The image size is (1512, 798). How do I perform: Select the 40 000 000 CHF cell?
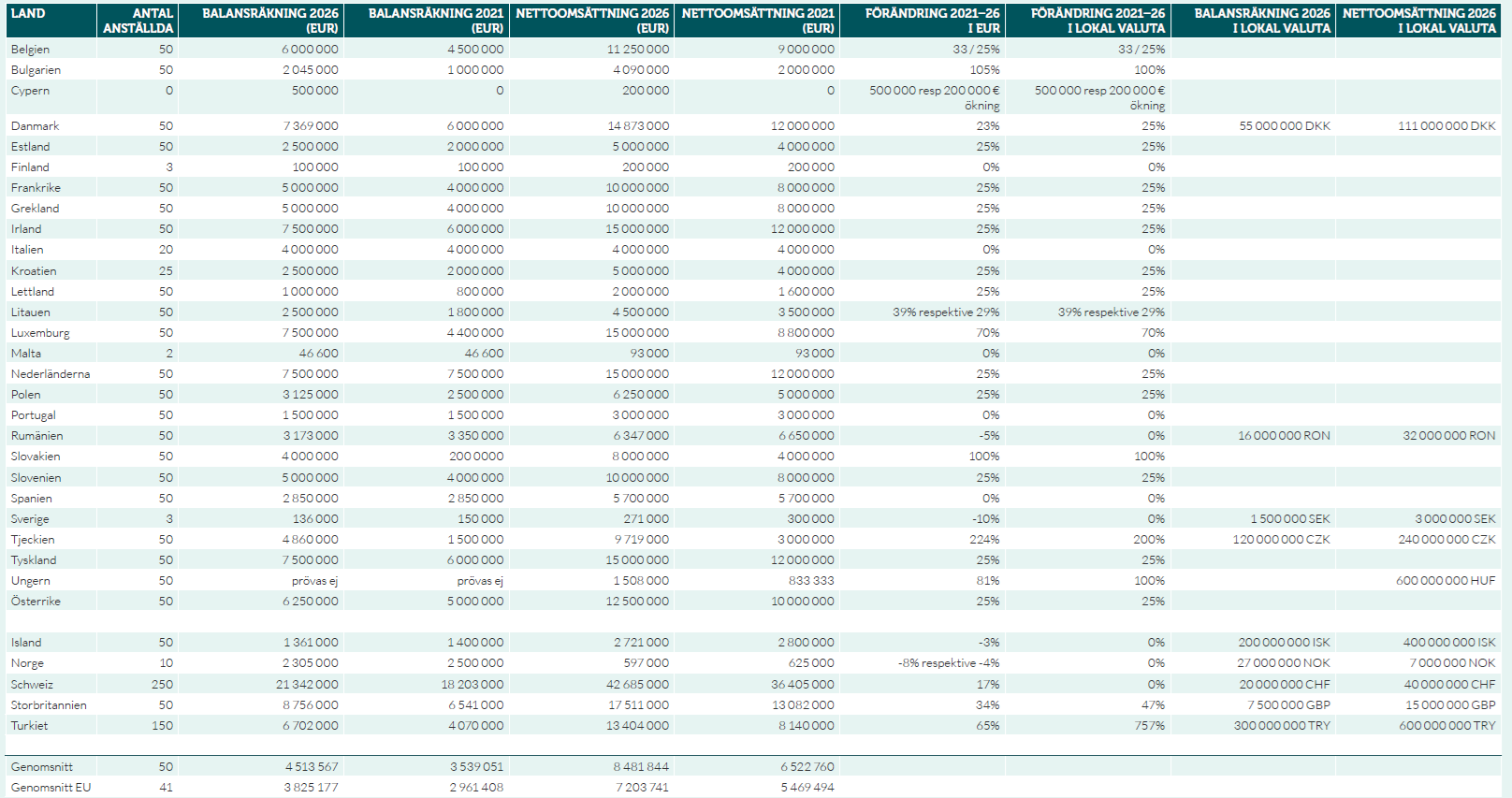[1449, 685]
